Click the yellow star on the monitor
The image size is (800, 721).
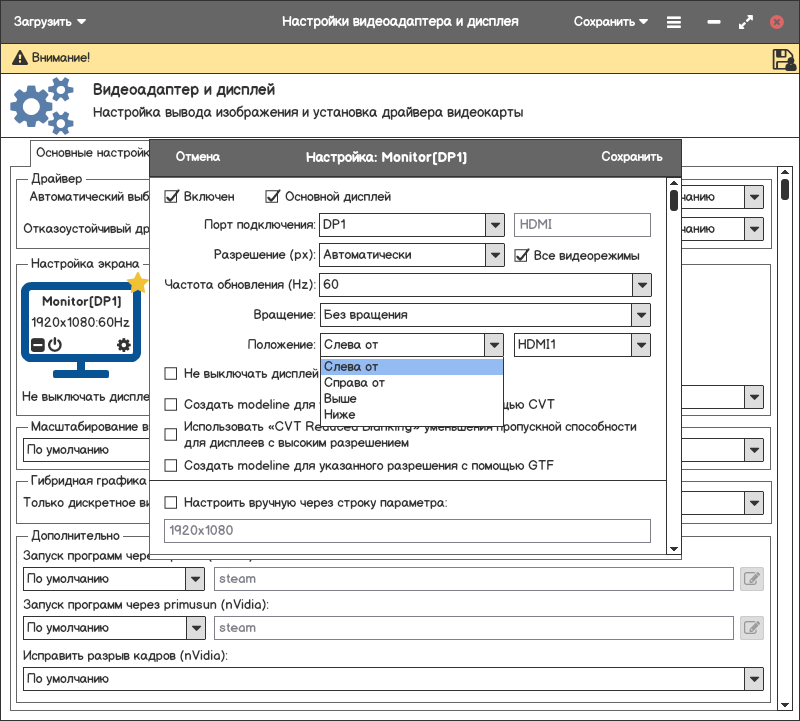(138, 283)
